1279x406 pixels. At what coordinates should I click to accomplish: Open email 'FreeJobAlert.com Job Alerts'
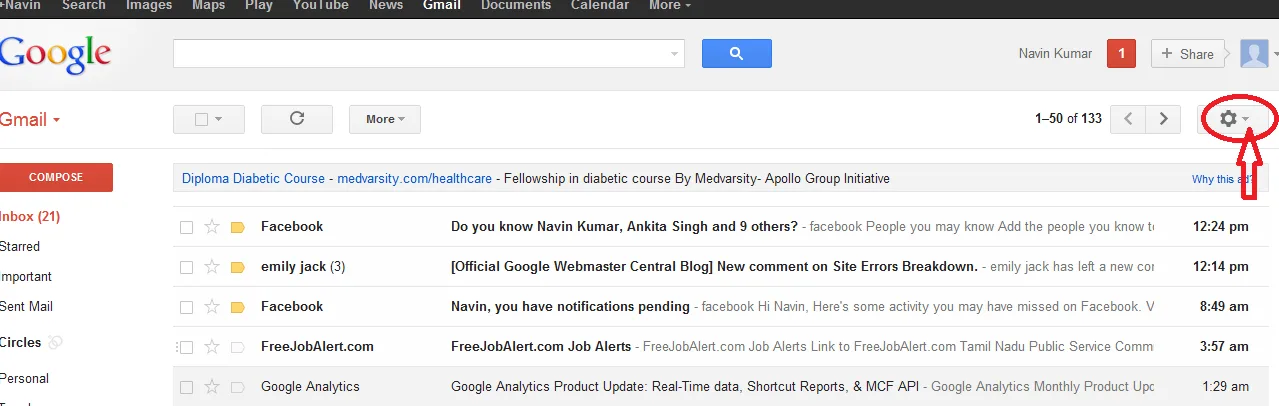pyautogui.click(x=541, y=347)
